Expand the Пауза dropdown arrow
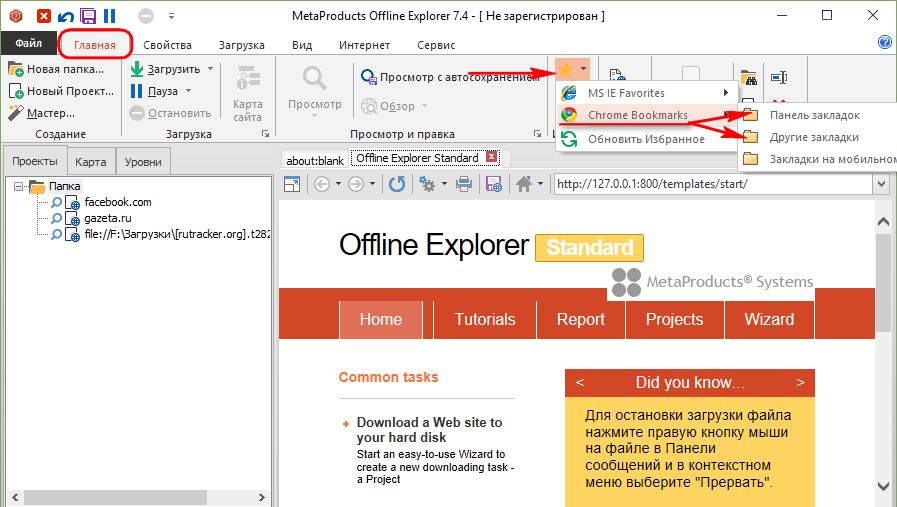This screenshot has width=897, height=507. pos(188,91)
